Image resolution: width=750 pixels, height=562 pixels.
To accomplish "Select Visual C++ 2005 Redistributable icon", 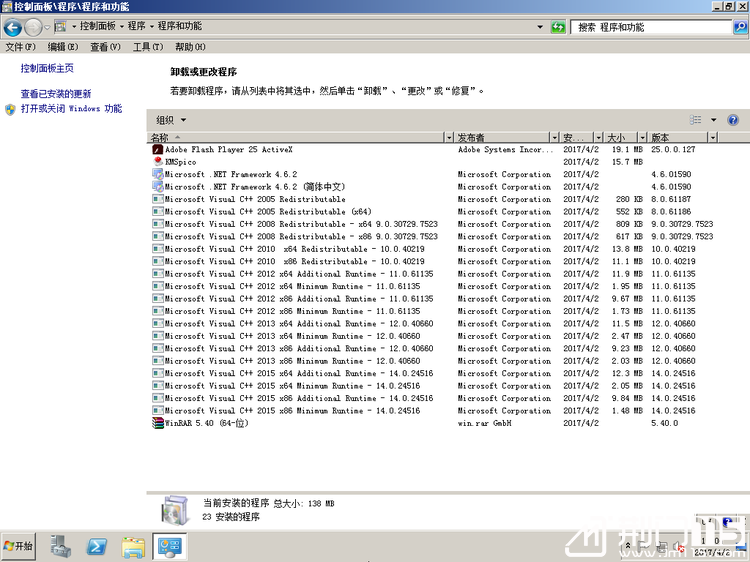I will pyautogui.click(x=157, y=199).
